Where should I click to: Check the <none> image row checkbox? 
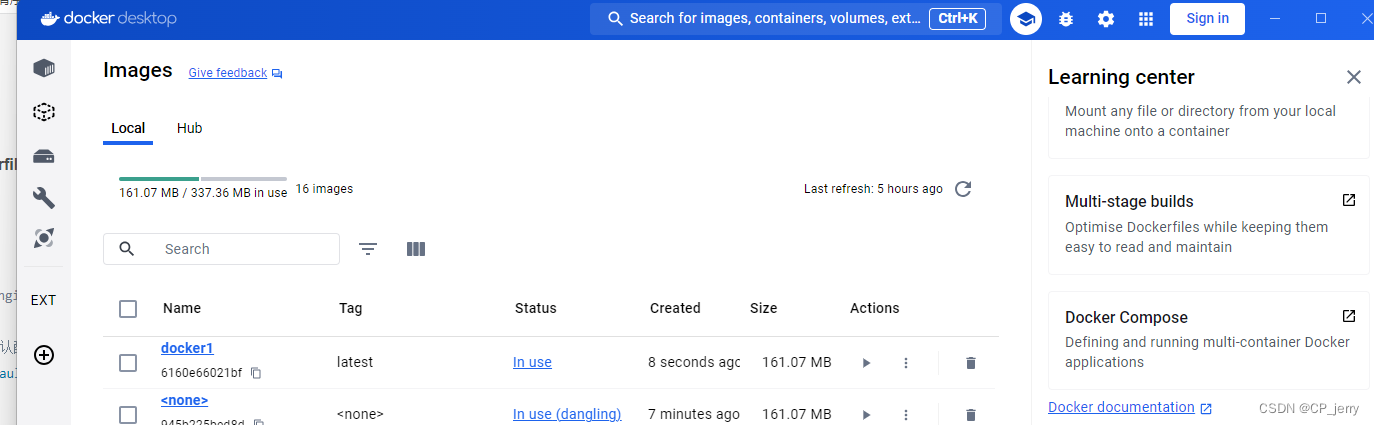pos(128,414)
